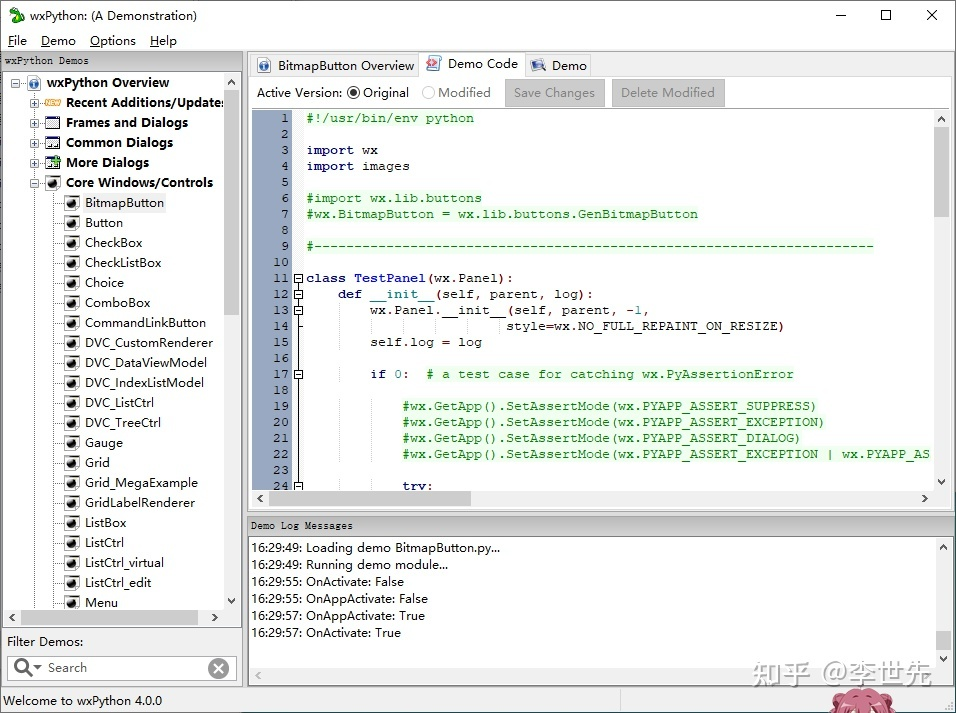Click the Common Dialogs category icon
The height and width of the screenshot is (713, 956).
click(x=53, y=143)
